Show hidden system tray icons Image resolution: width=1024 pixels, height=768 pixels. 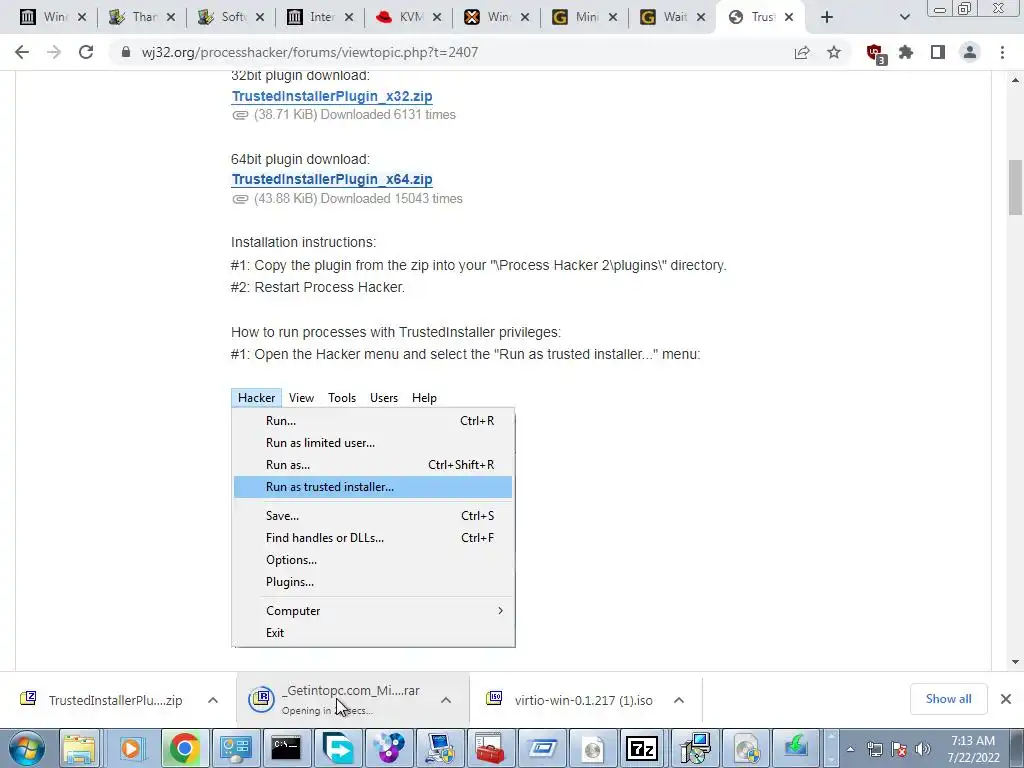click(x=850, y=749)
